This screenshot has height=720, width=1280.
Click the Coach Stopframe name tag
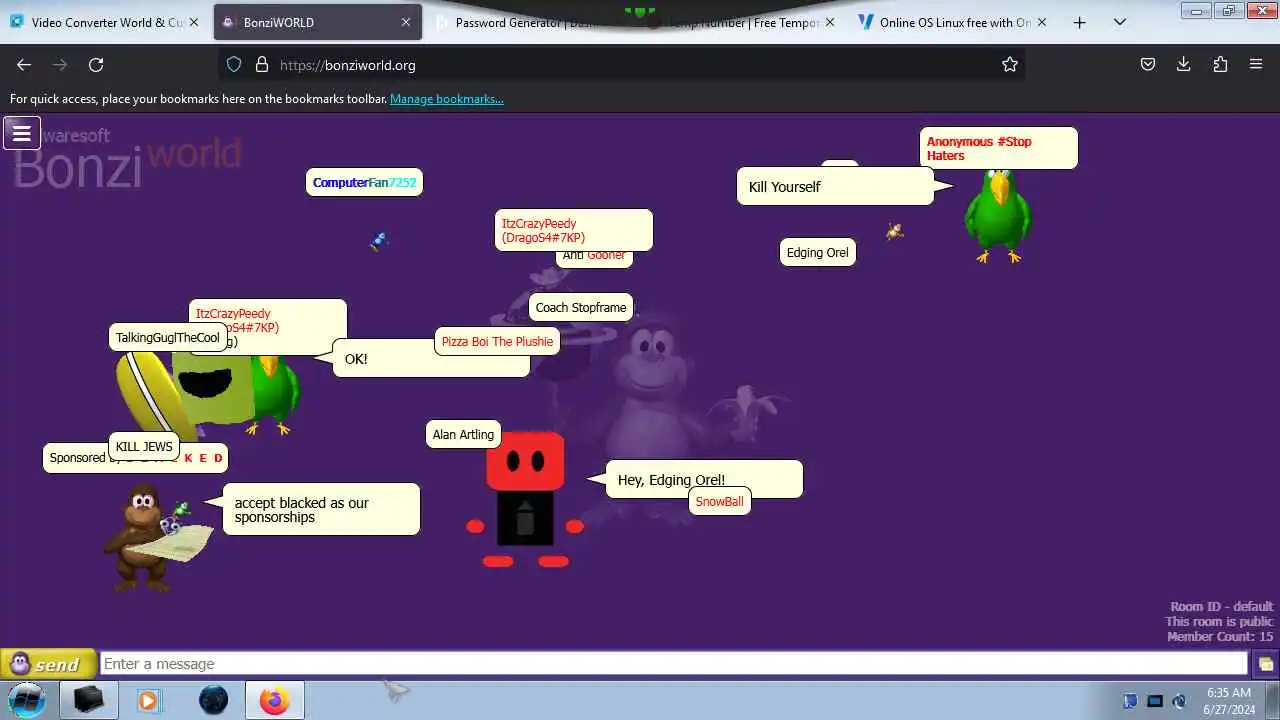pyautogui.click(x=581, y=307)
